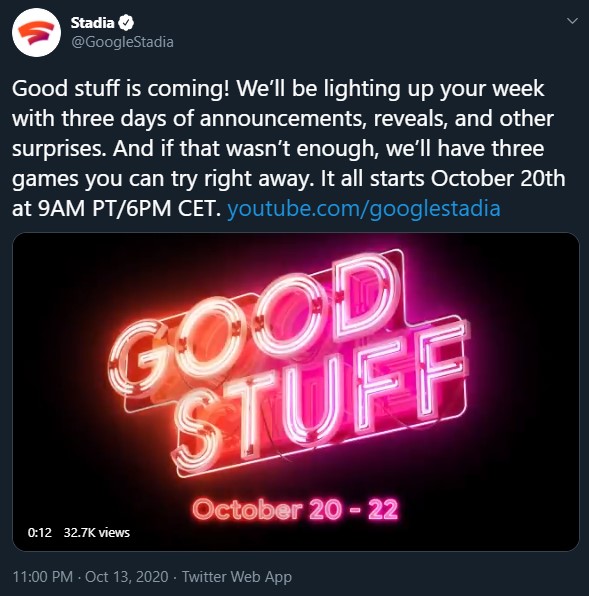Click the 32.7K views counter

(x=97, y=533)
